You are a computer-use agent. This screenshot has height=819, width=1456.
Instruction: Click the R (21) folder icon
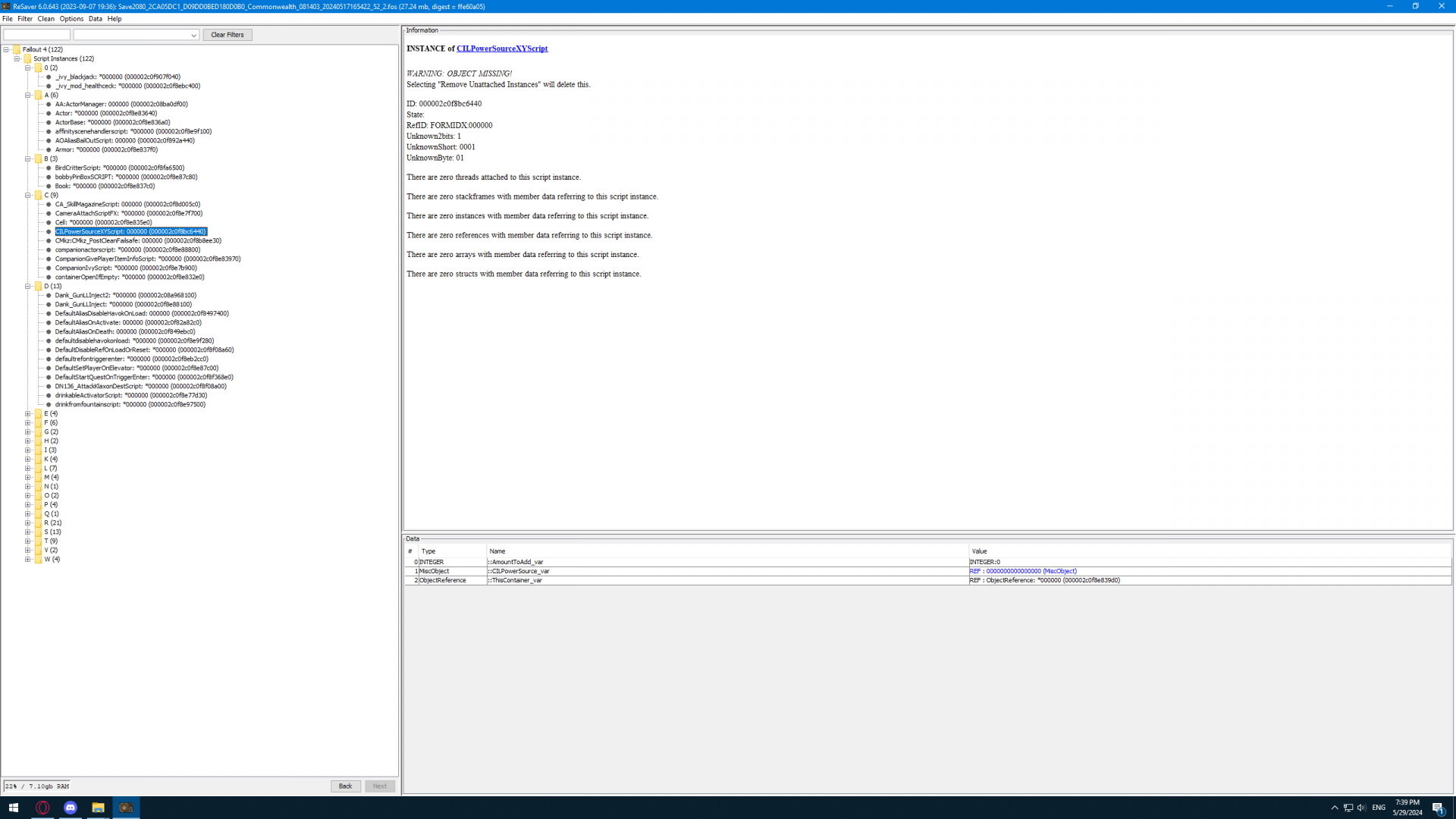click(38, 523)
